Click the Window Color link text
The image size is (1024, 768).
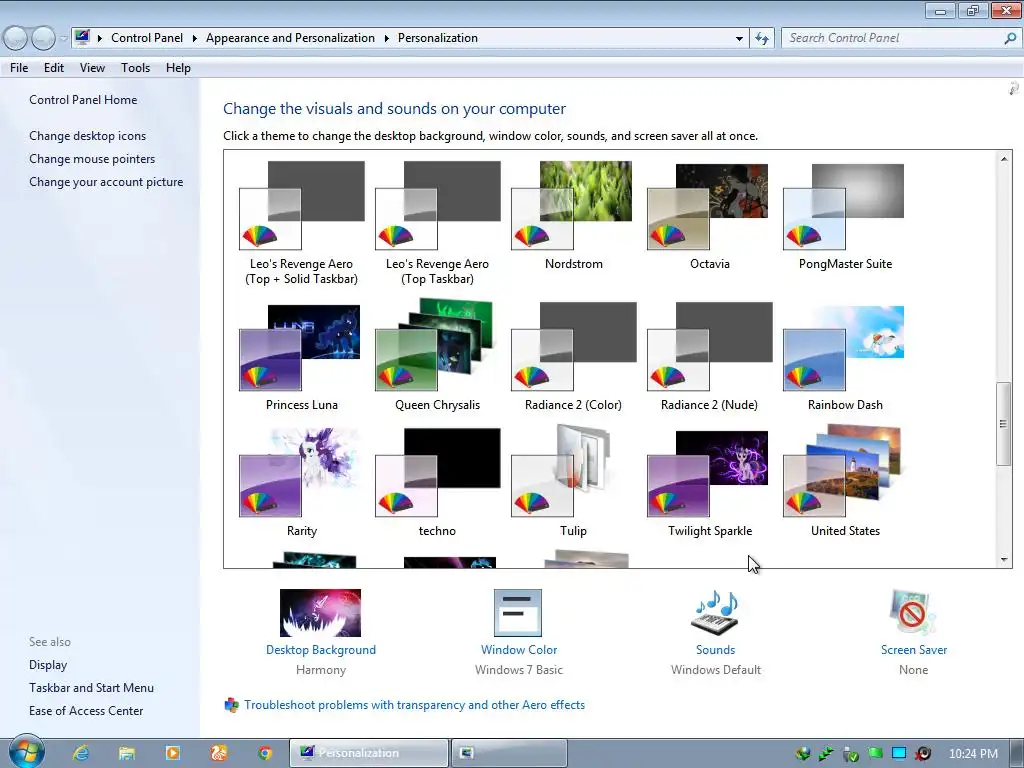(519, 650)
